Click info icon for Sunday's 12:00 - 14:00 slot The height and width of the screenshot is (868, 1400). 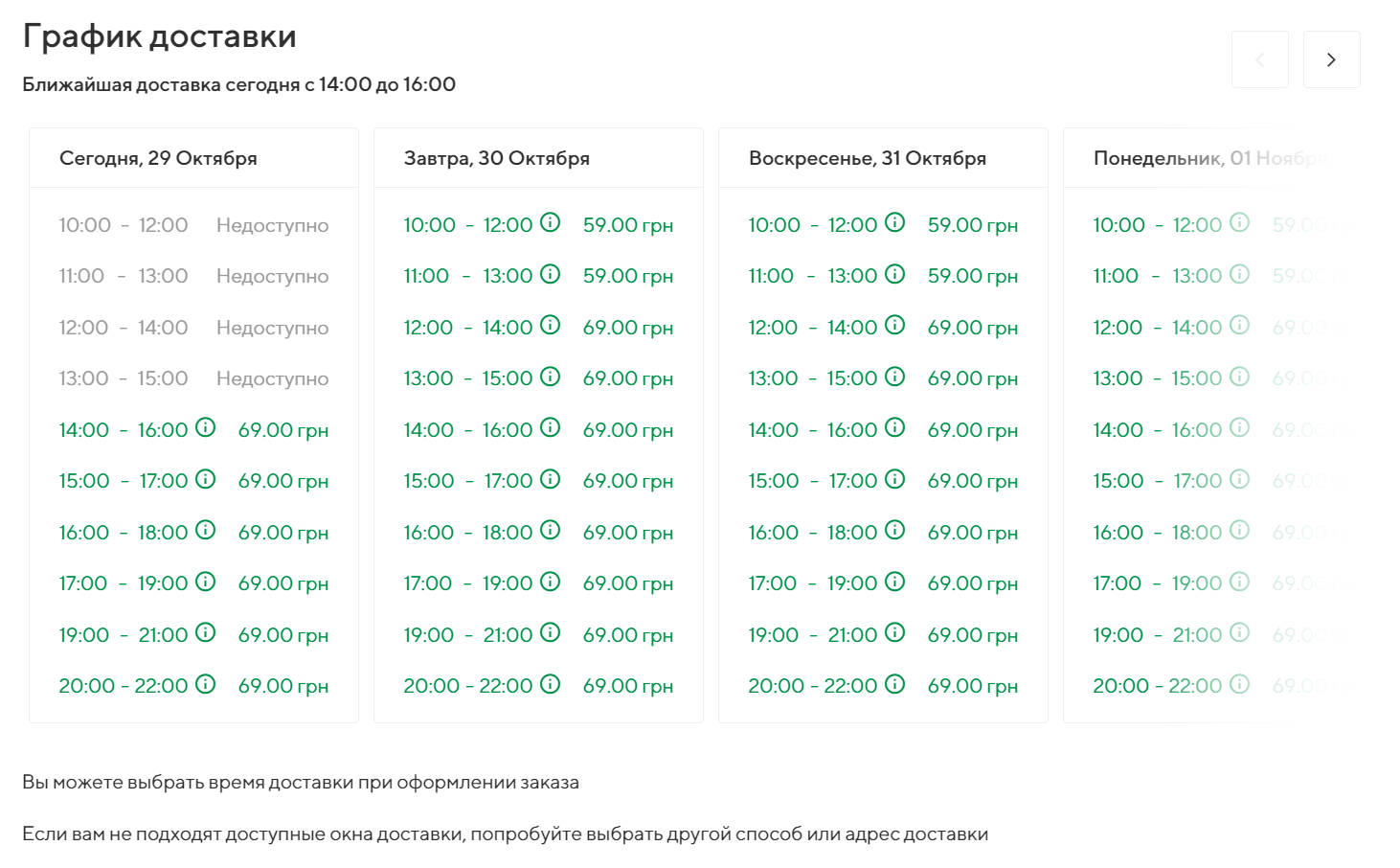click(894, 325)
